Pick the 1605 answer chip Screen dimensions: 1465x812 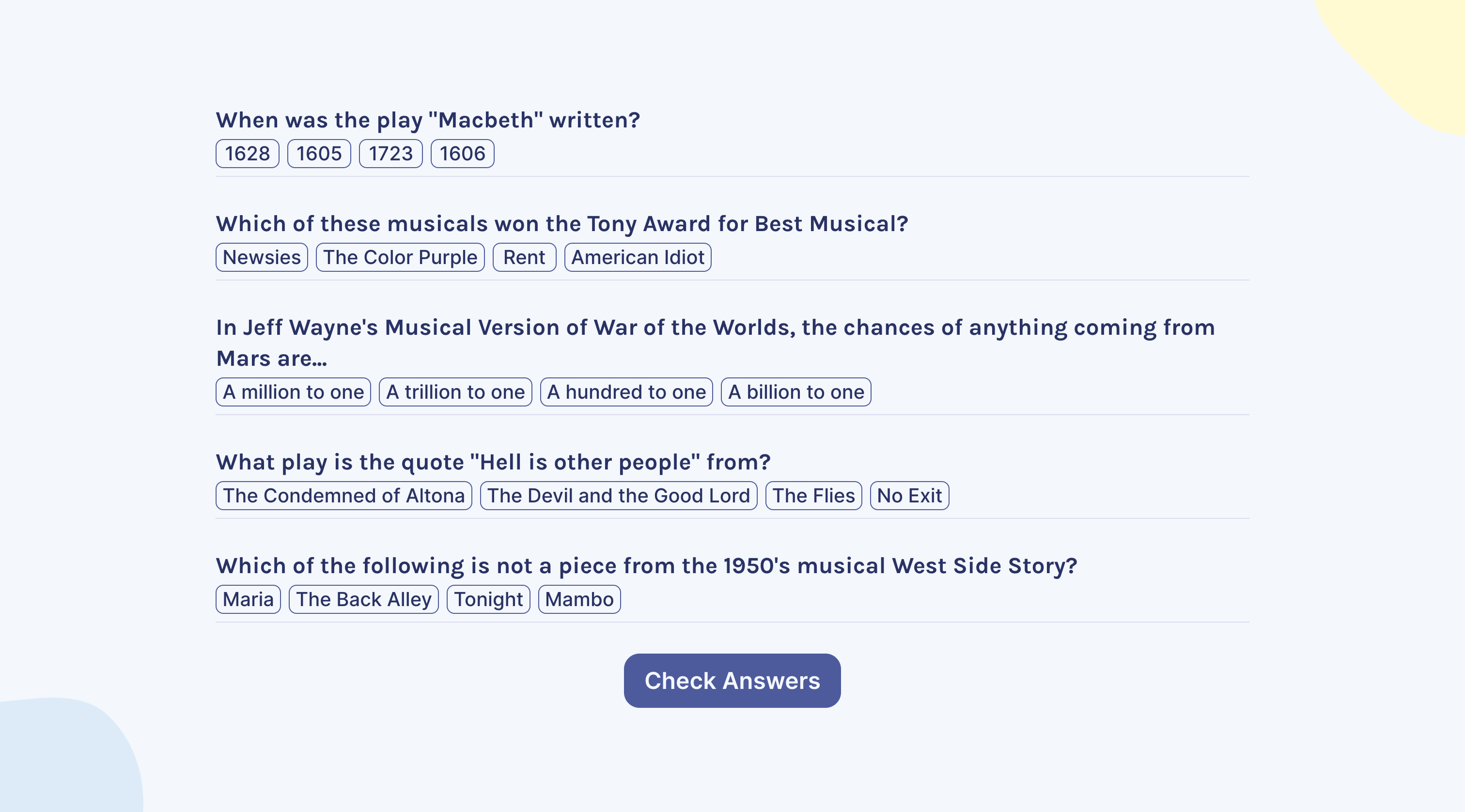coord(319,154)
